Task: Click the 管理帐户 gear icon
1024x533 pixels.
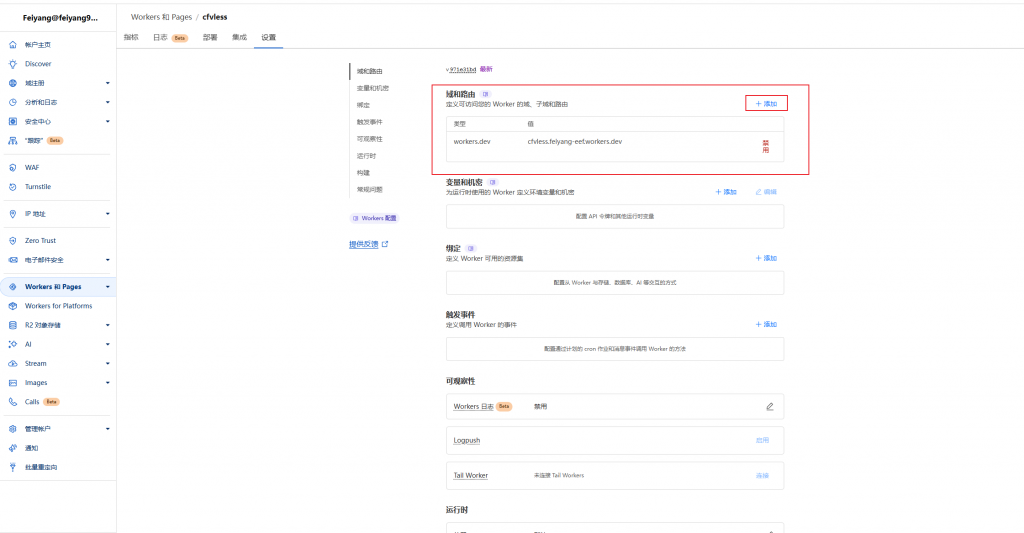Action: (x=12, y=429)
